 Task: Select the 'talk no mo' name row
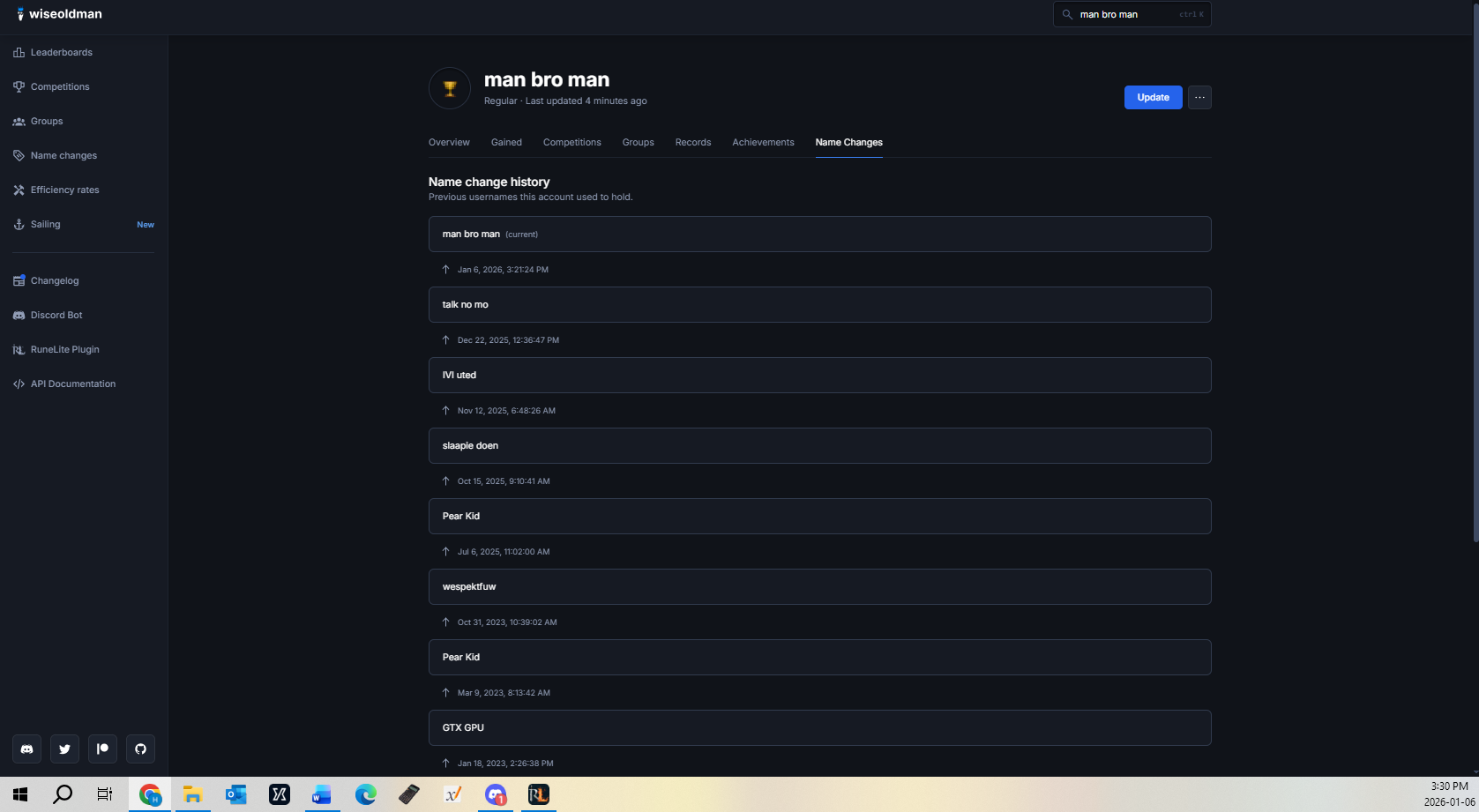819,304
